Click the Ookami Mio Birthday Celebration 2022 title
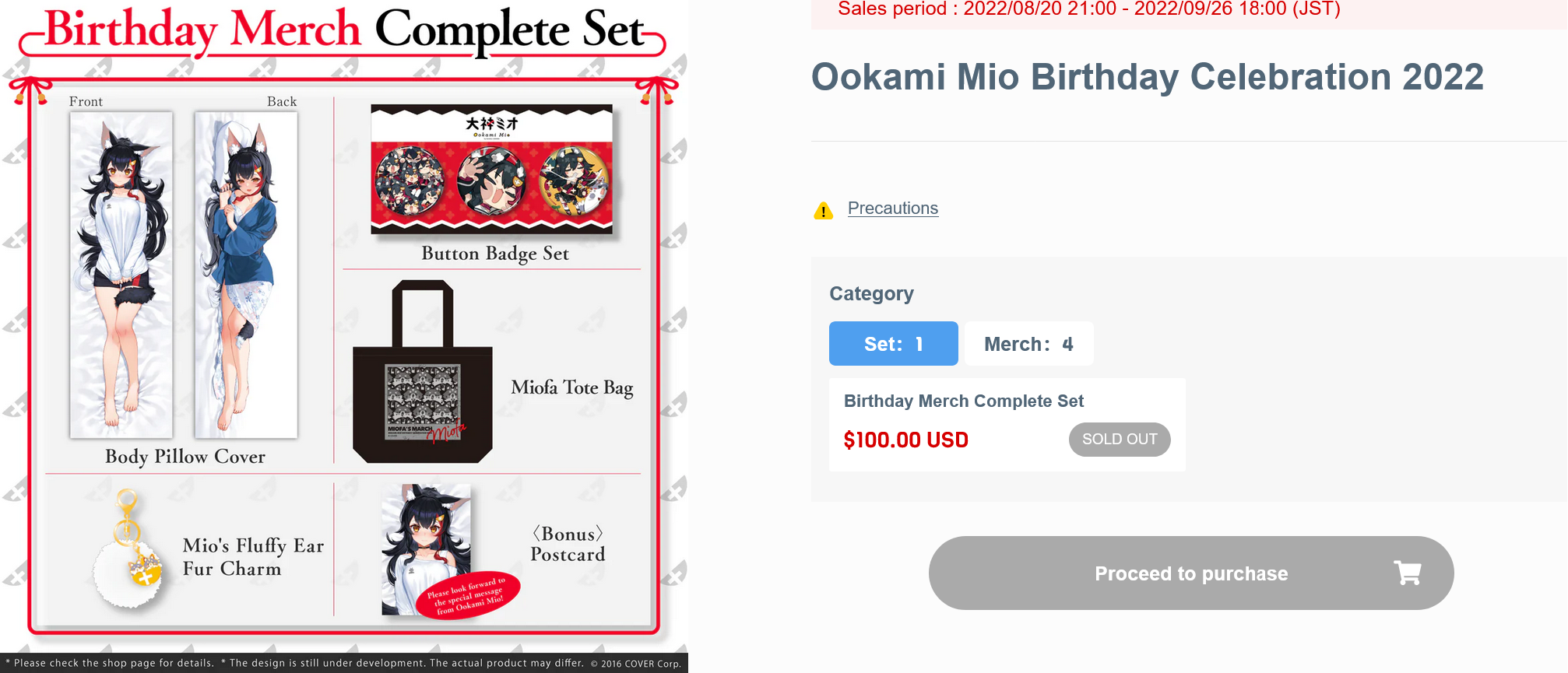 [x=1147, y=77]
